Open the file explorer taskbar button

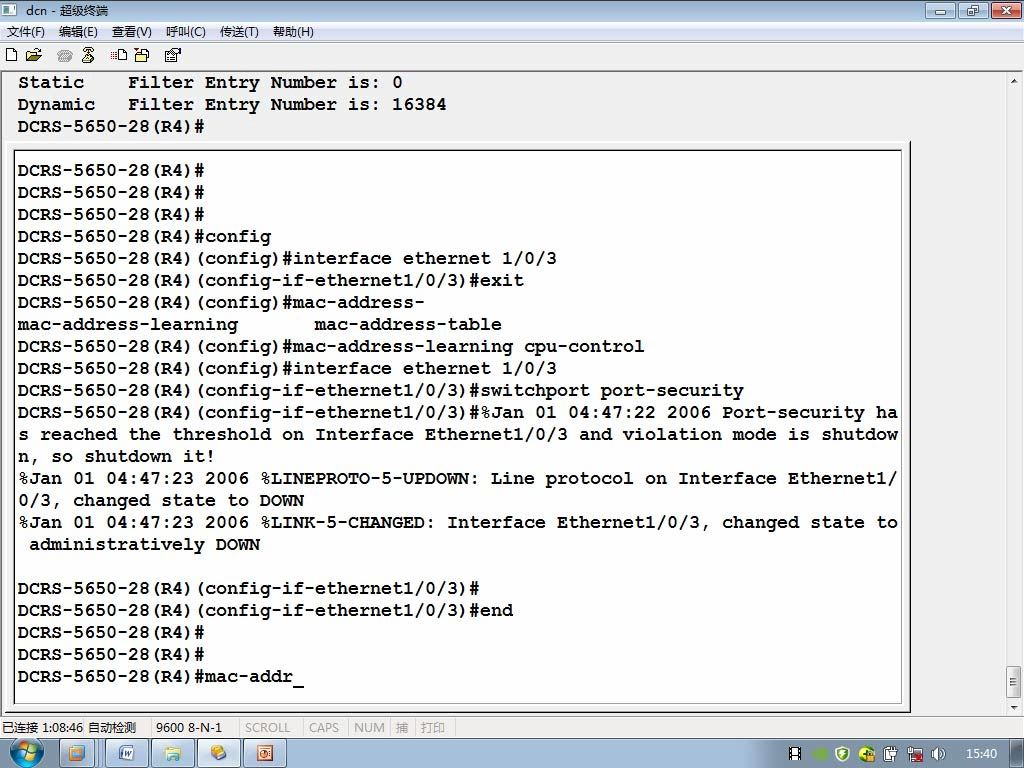(x=172, y=754)
